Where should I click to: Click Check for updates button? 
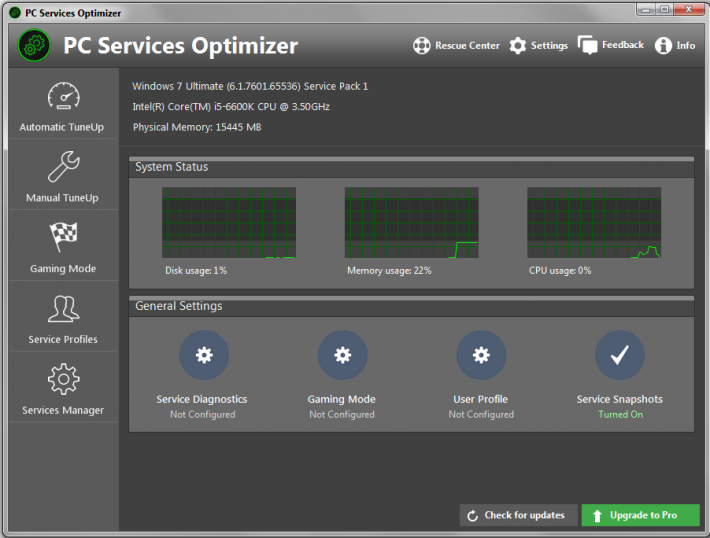click(518, 515)
